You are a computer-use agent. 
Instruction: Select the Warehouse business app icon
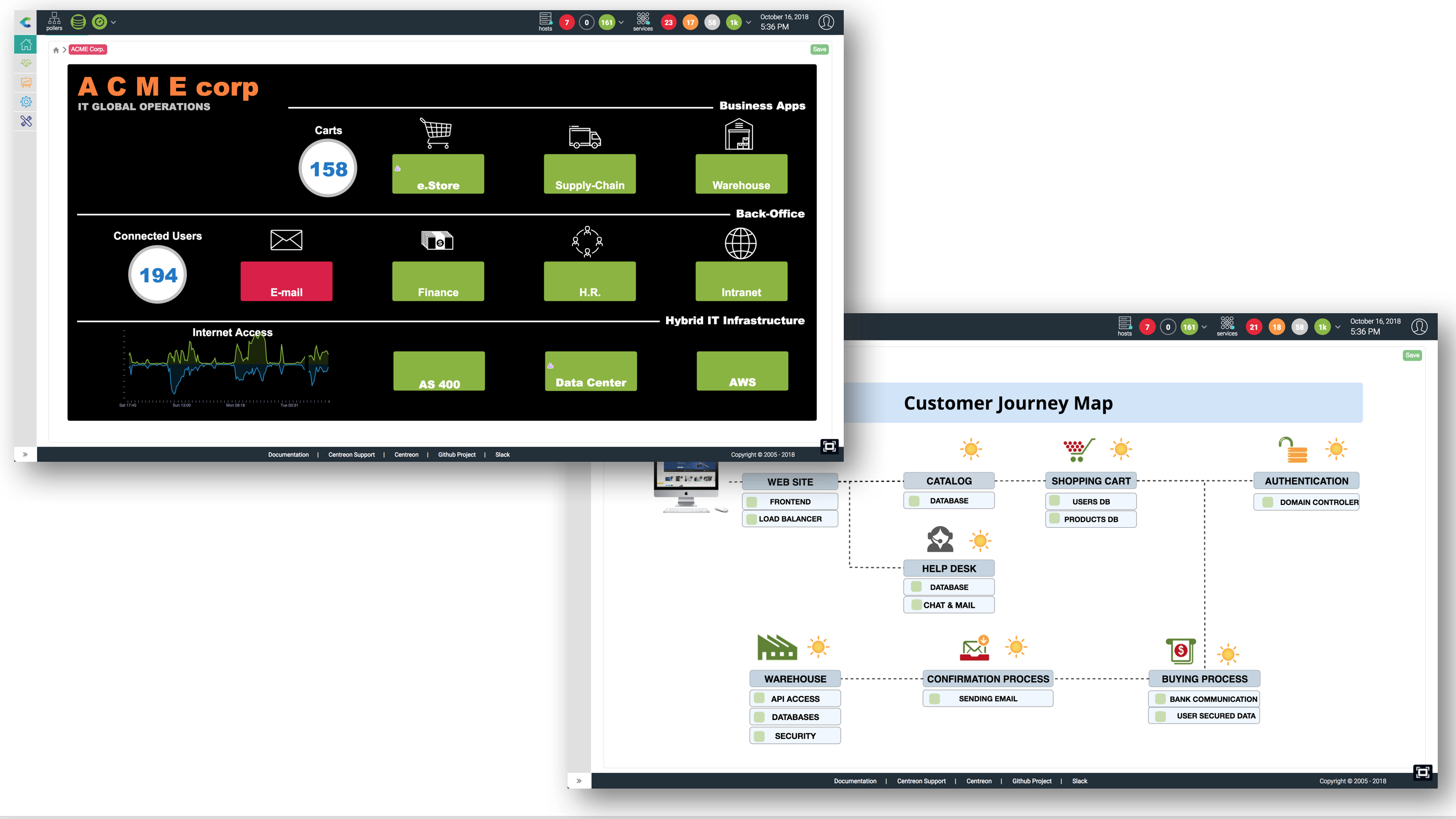739,135
